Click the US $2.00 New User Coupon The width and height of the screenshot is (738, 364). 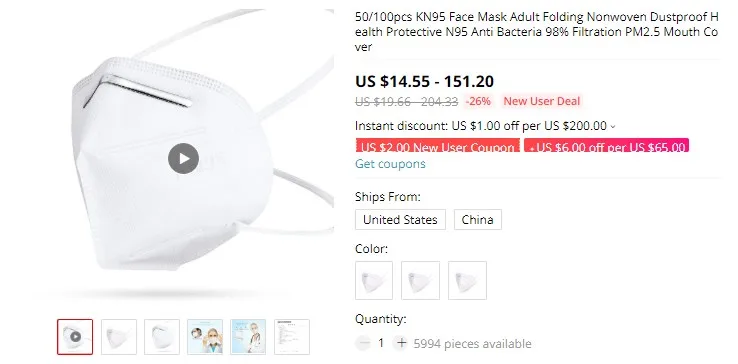point(438,145)
